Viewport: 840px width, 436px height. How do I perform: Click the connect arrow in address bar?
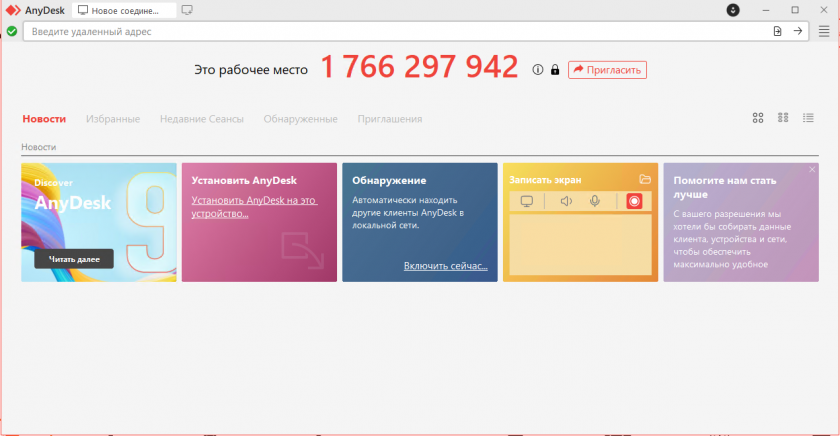click(x=798, y=31)
